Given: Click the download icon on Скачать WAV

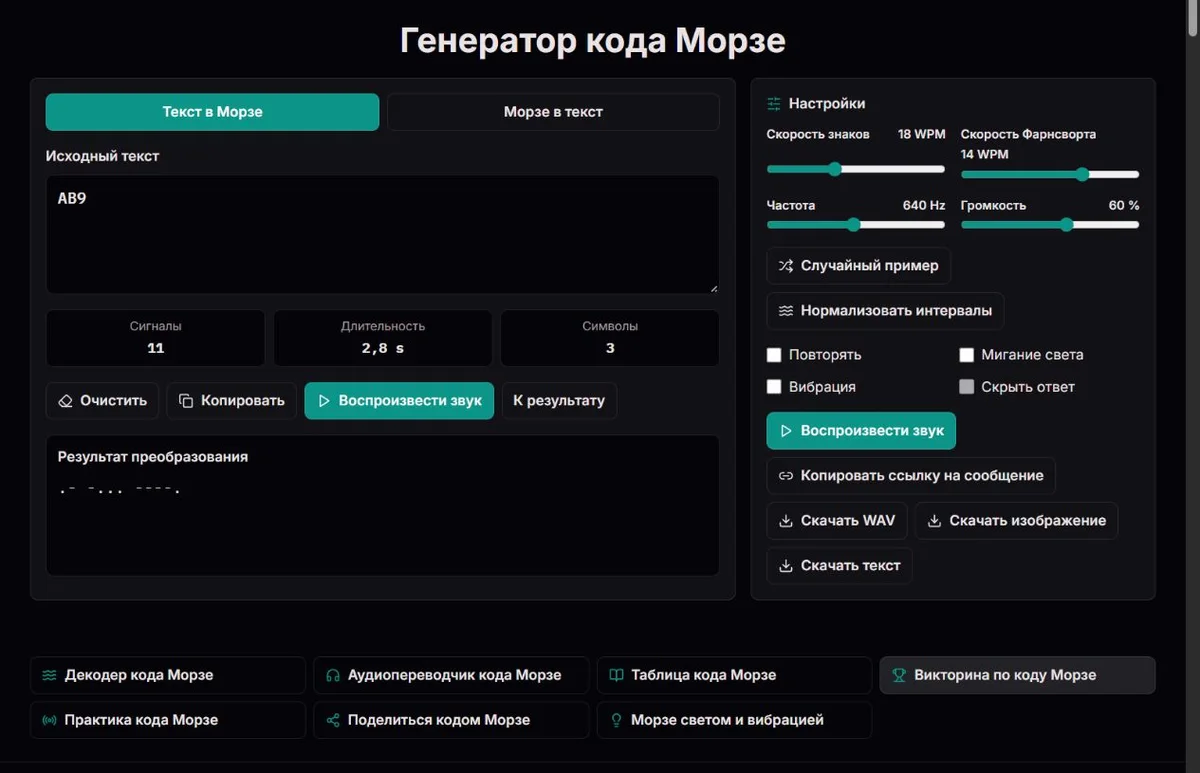Looking at the screenshot, I should [786, 521].
